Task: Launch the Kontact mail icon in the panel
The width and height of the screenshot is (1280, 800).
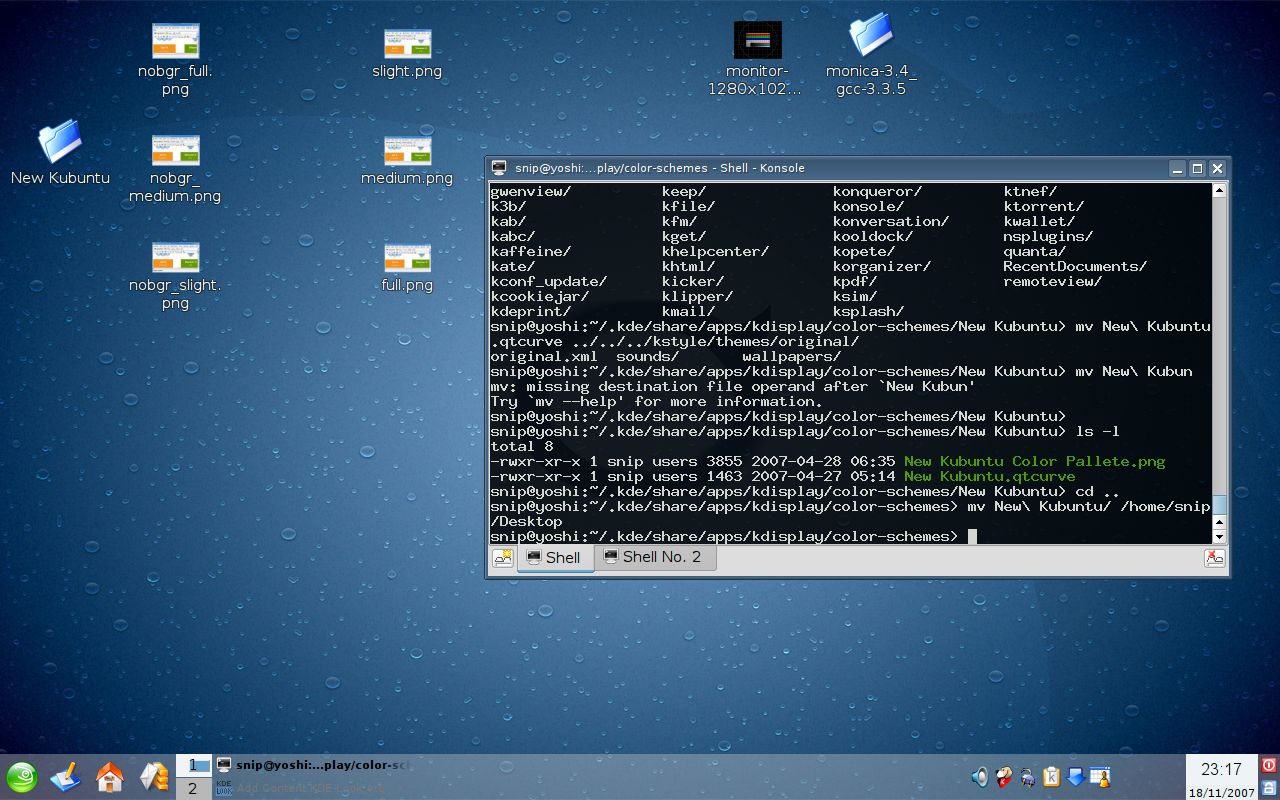Action: 153,777
